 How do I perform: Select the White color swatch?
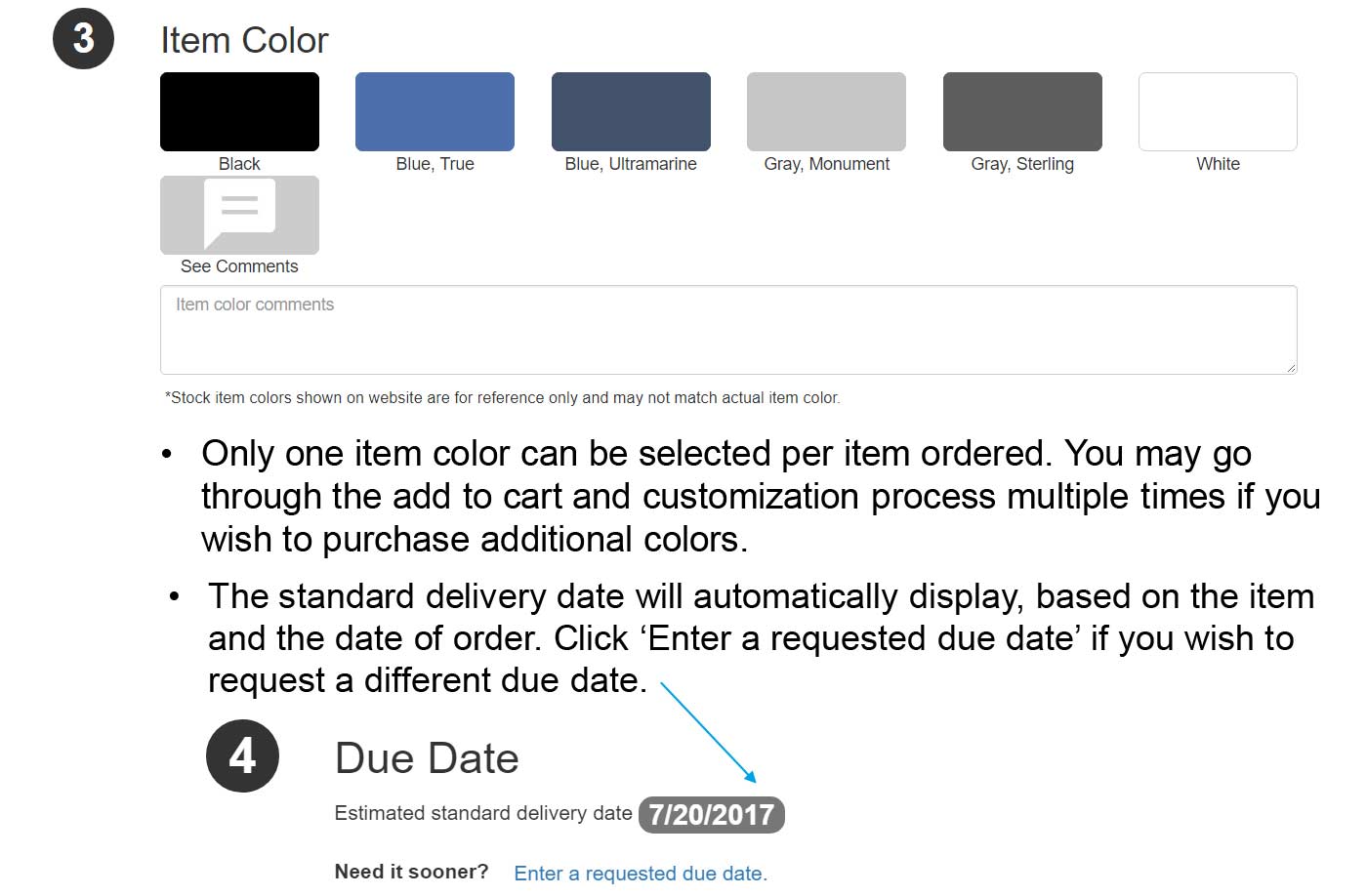(x=1218, y=111)
